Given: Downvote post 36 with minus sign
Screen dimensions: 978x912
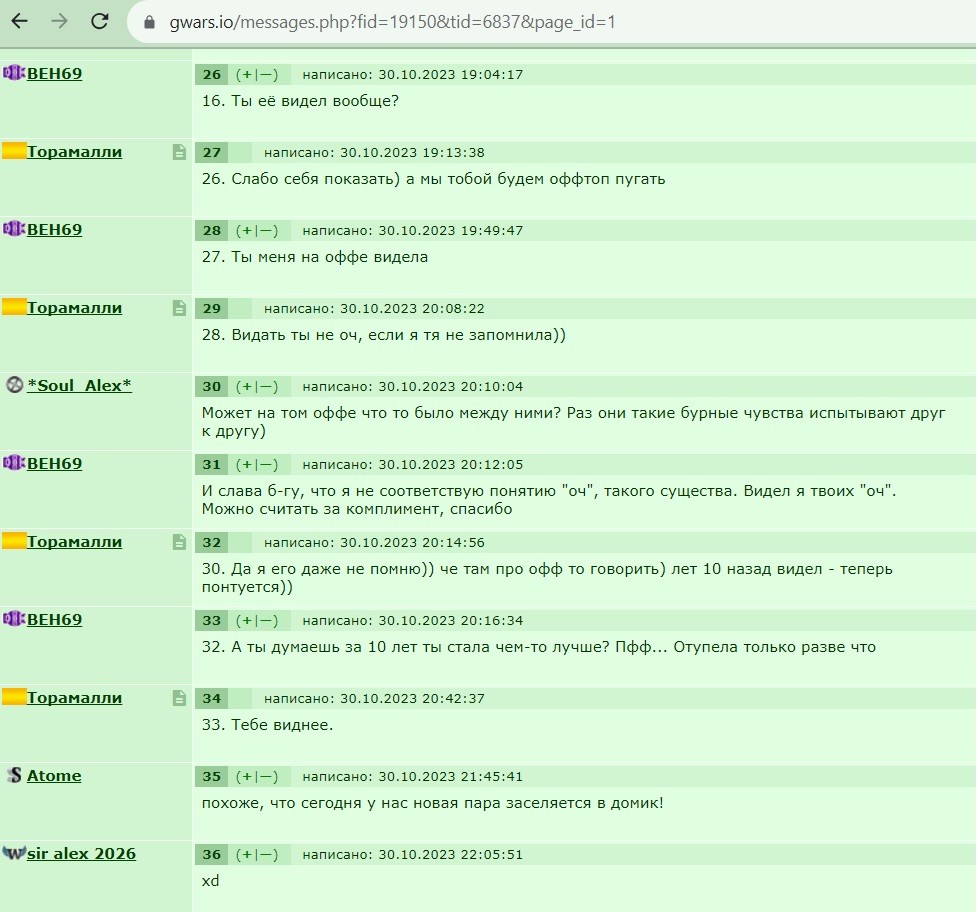Looking at the screenshot, I should 266,854.
